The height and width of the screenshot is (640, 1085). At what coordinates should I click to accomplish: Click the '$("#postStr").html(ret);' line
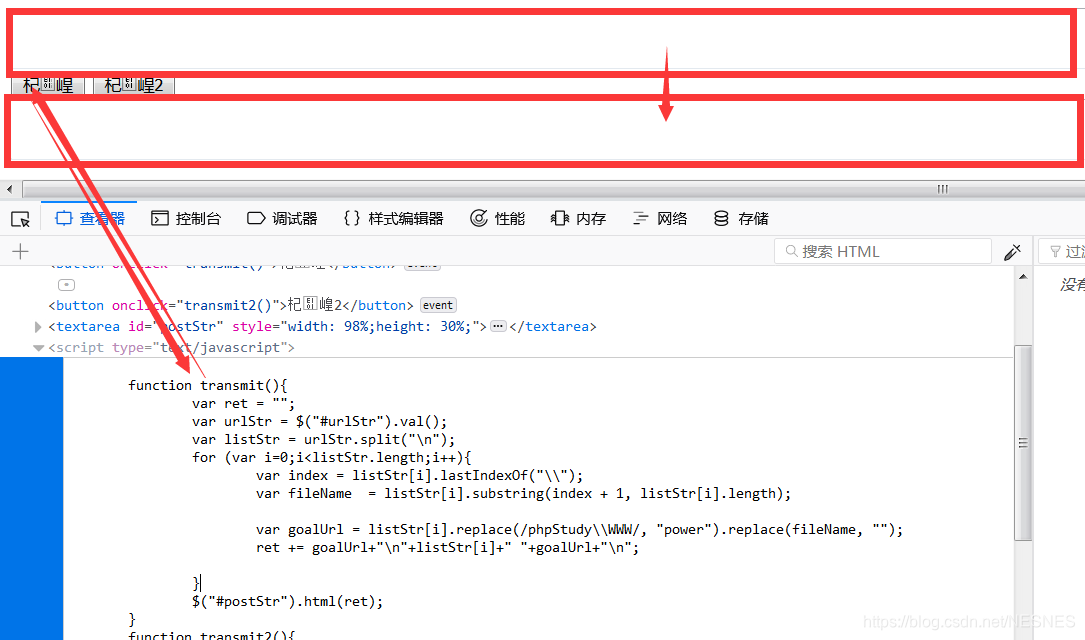[288, 601]
